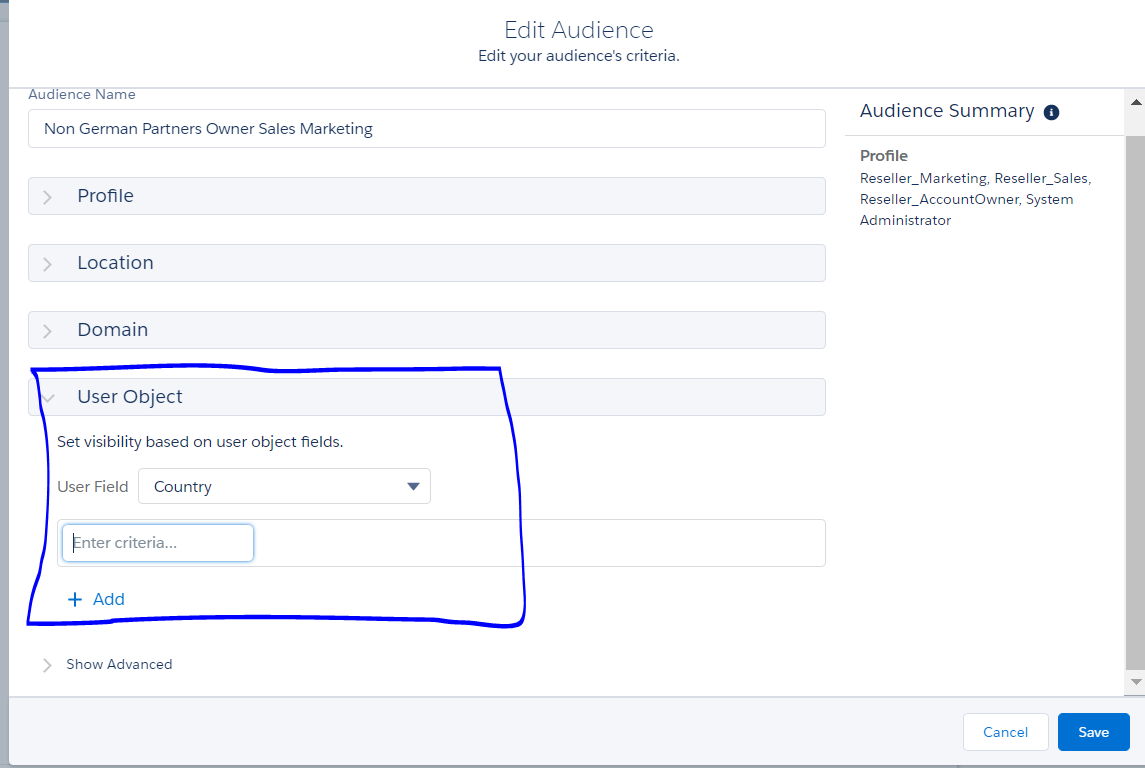Click the Audience Summary info icon
This screenshot has height=768, width=1145.
coord(1051,112)
